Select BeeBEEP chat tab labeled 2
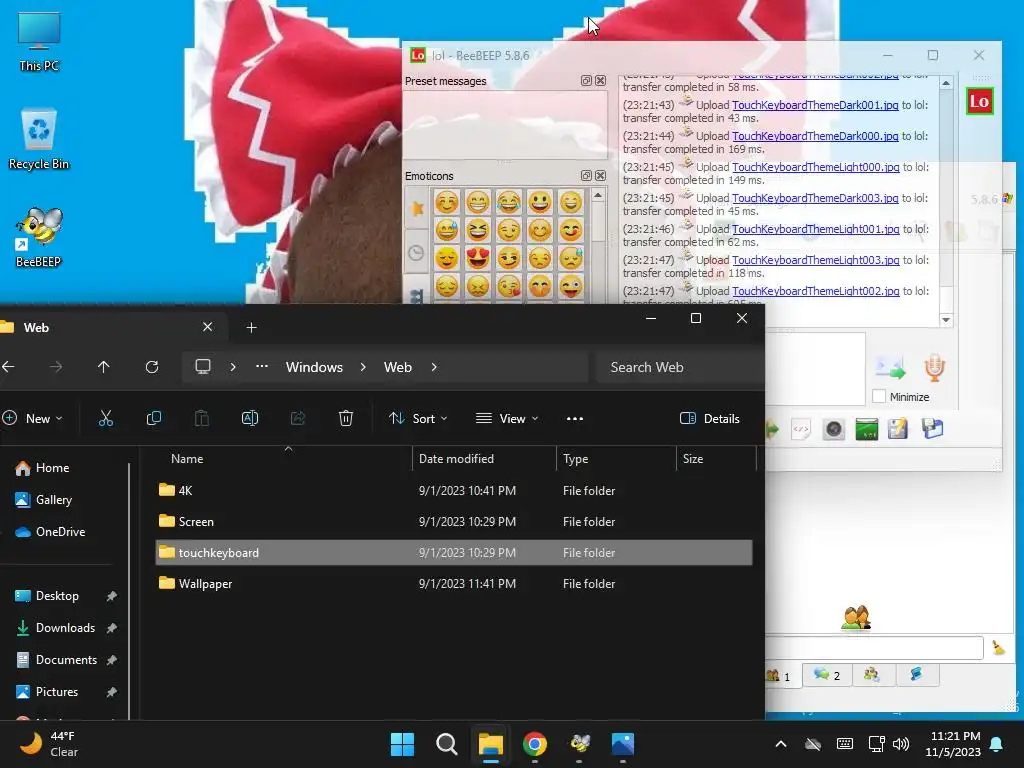This screenshot has width=1024, height=768. click(x=827, y=675)
